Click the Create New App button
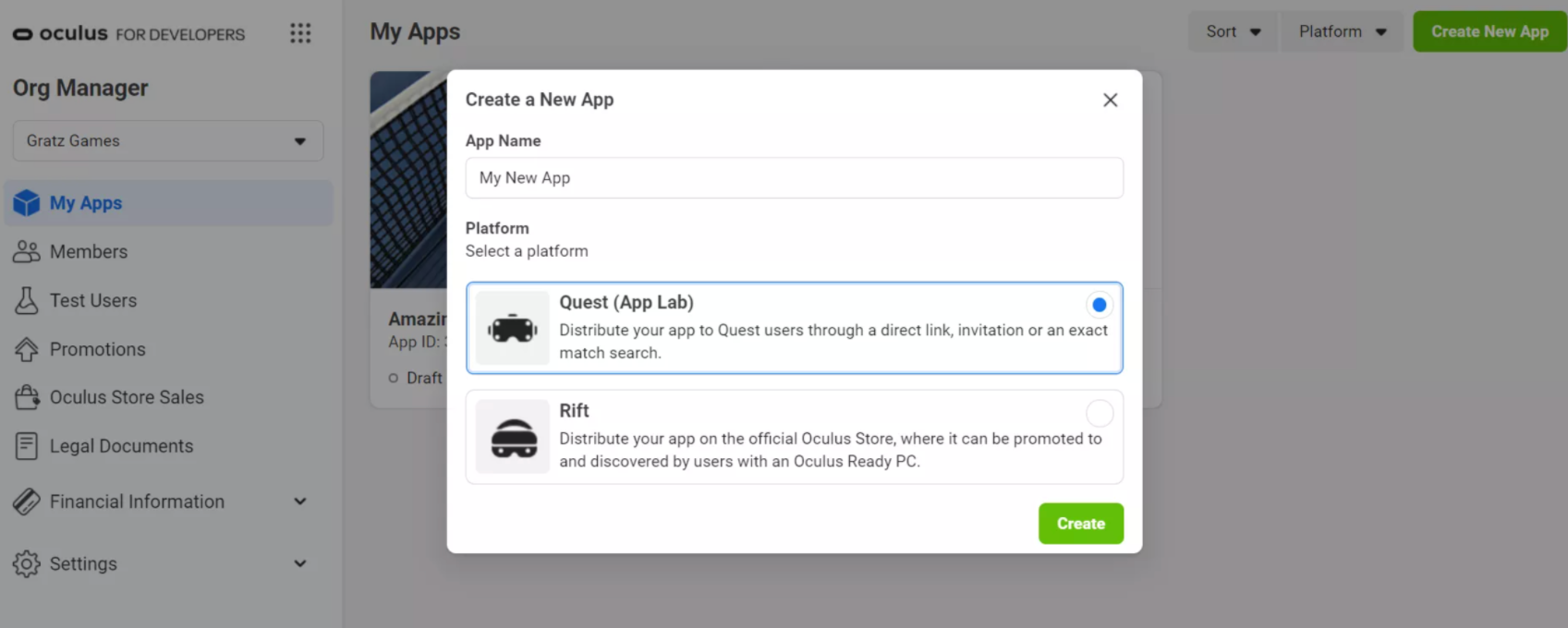 pos(1489,31)
